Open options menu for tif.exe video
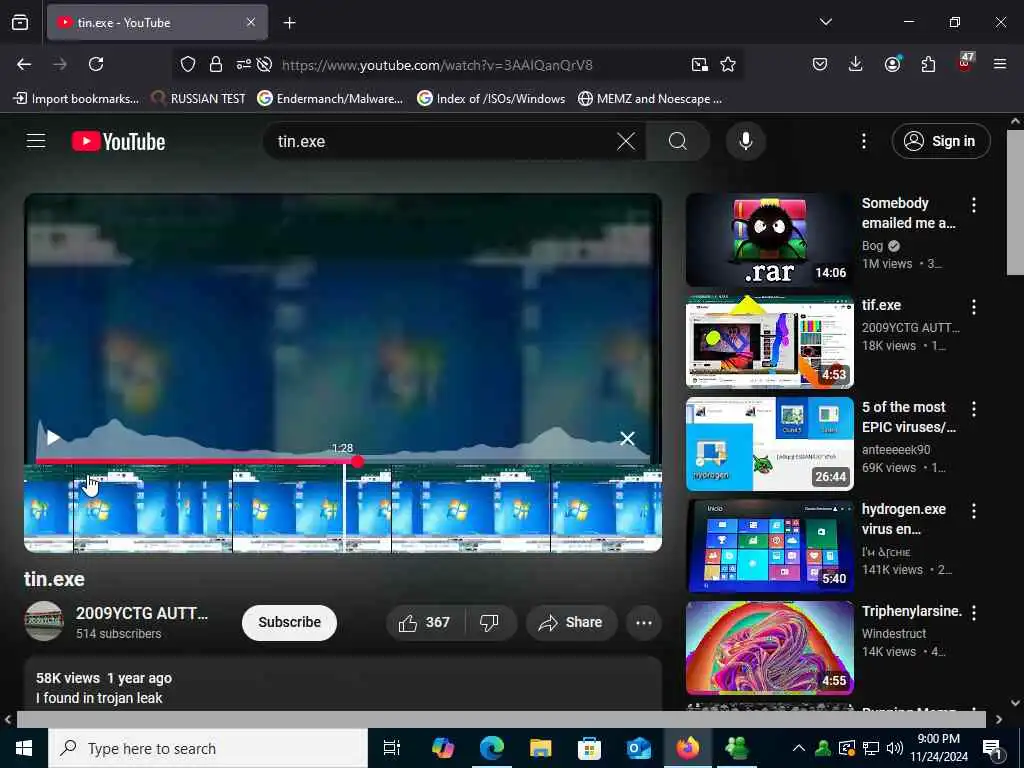This screenshot has height=768, width=1024. 973,307
